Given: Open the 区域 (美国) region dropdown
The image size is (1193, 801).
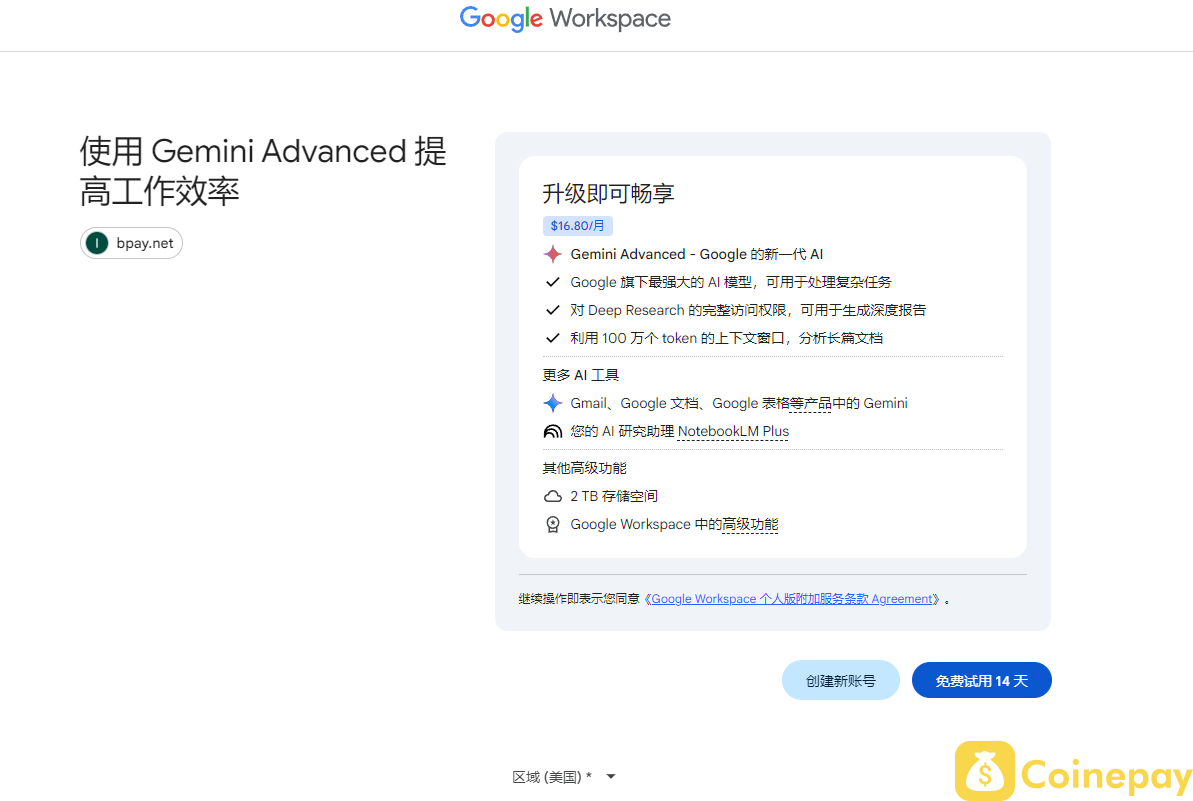Looking at the screenshot, I should pos(564,777).
